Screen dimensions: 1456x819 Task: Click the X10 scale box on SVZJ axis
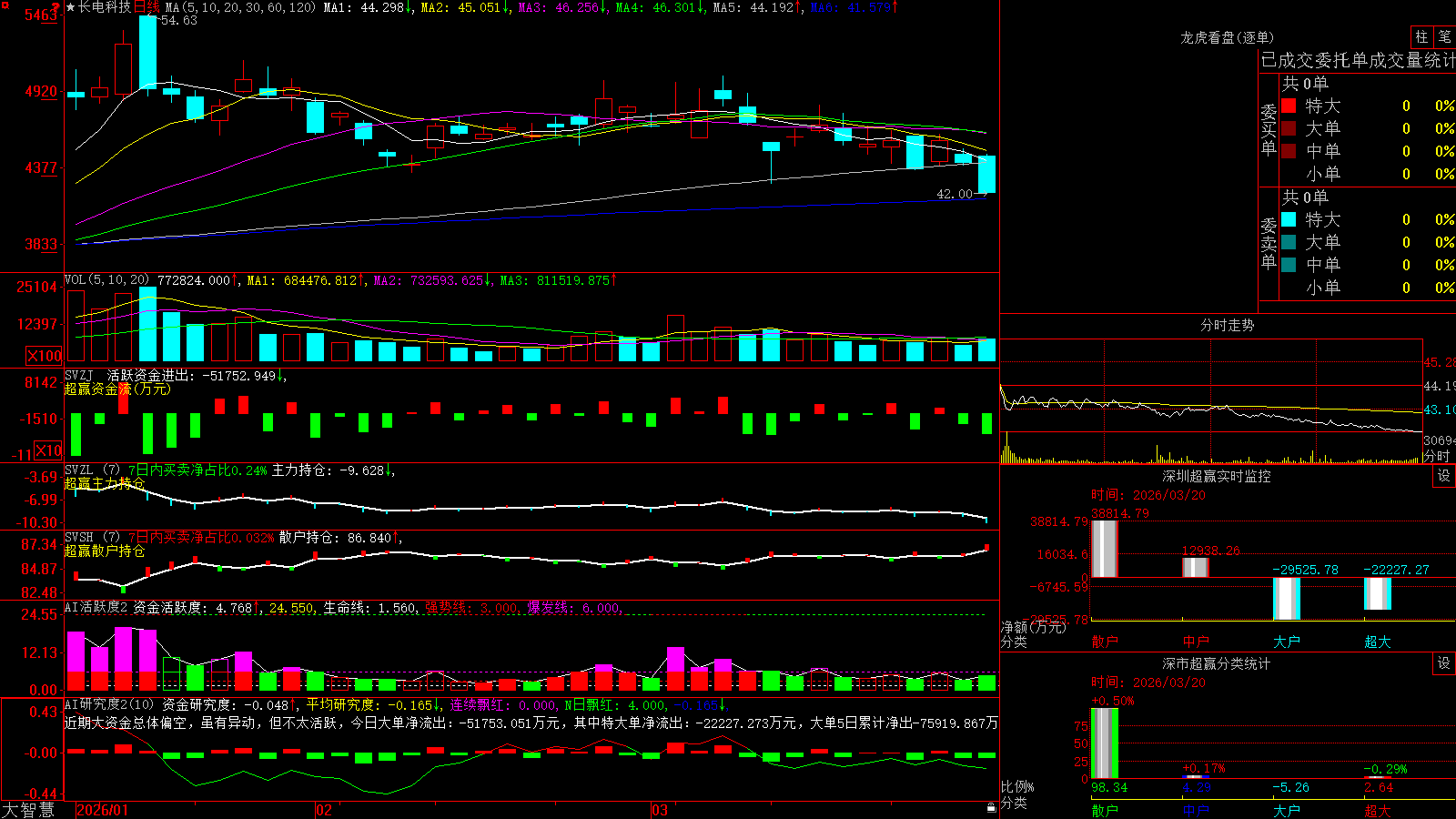tap(48, 450)
